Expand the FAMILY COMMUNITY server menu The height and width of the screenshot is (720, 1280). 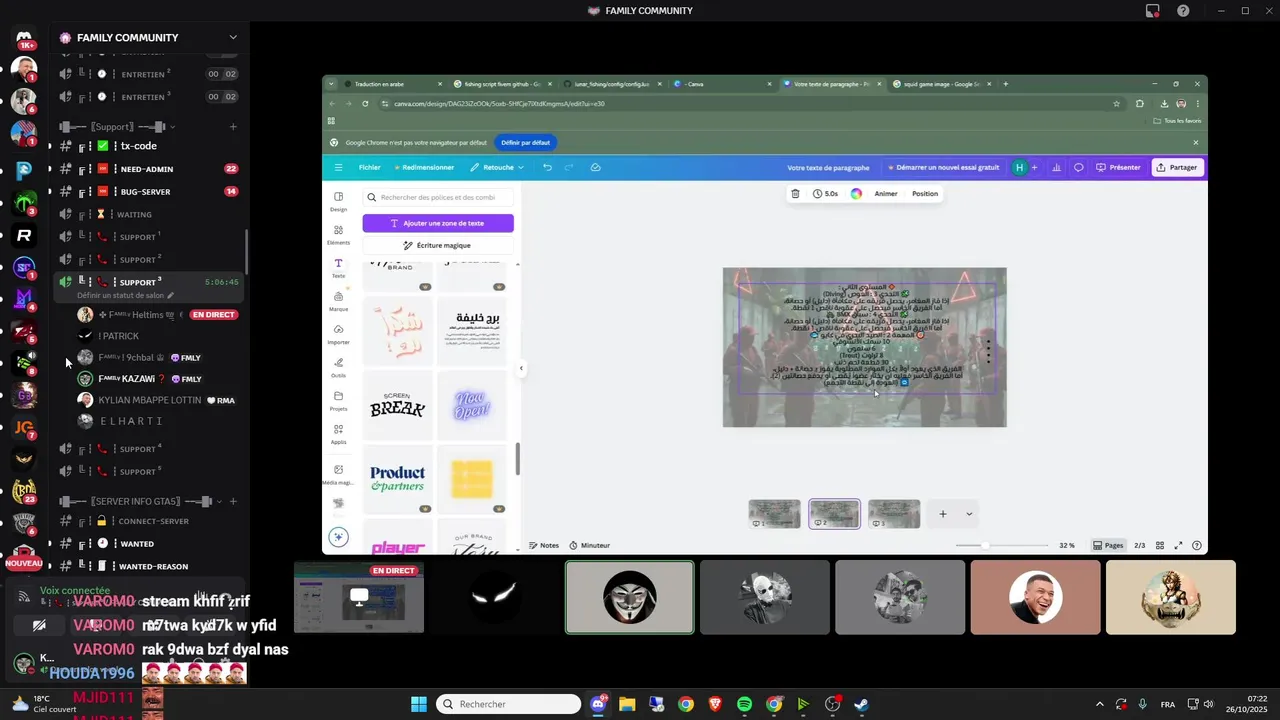click(x=233, y=38)
